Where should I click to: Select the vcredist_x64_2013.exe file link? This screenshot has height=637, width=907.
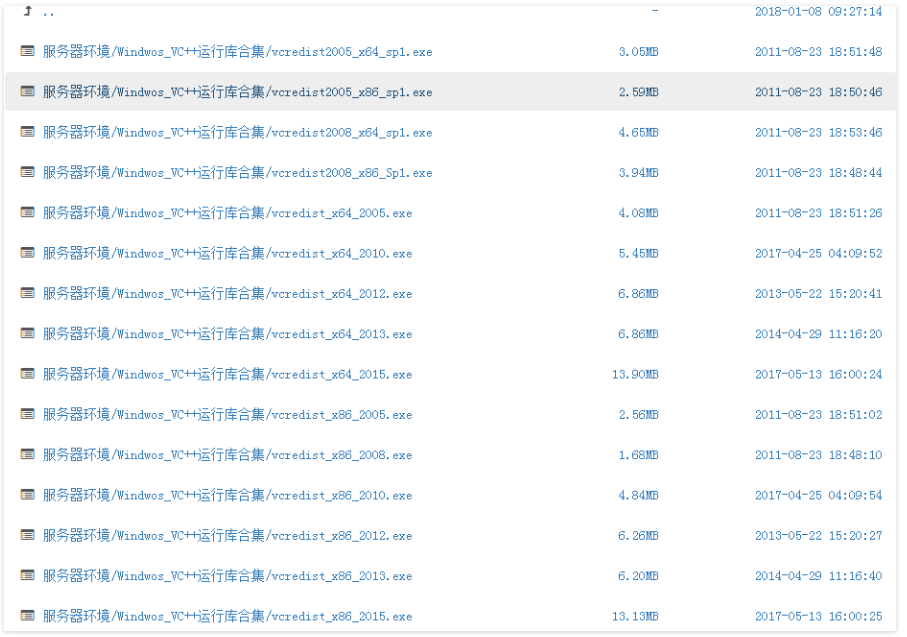click(x=227, y=334)
